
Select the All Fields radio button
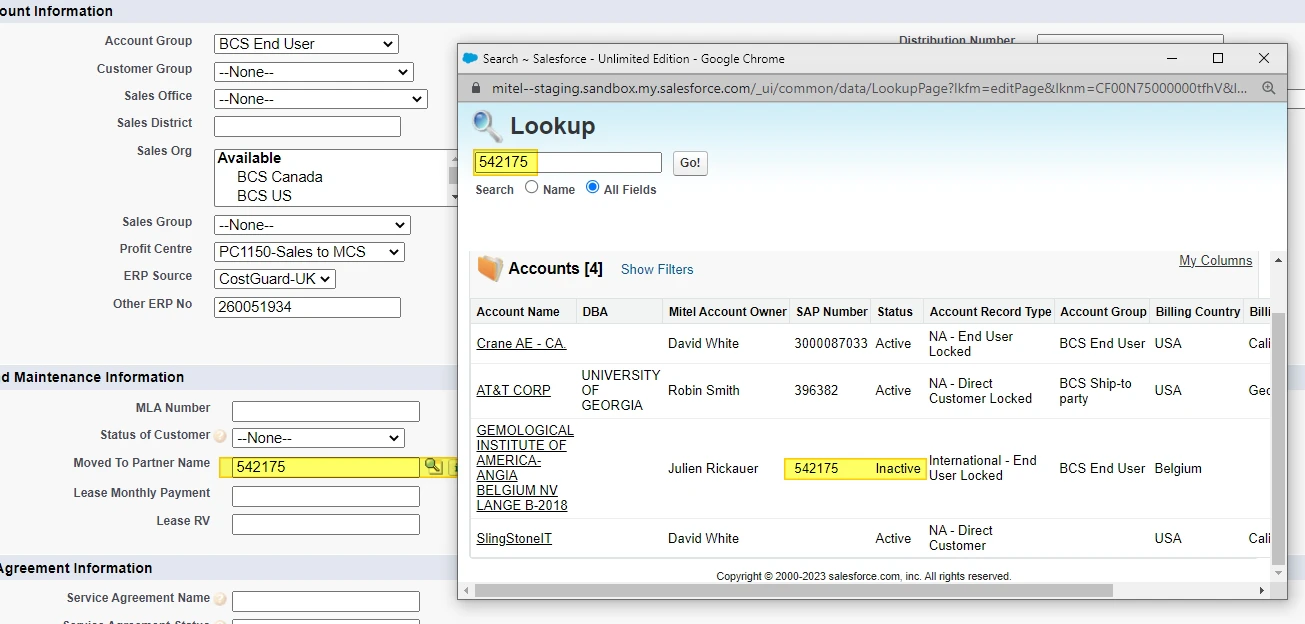pyautogui.click(x=593, y=187)
